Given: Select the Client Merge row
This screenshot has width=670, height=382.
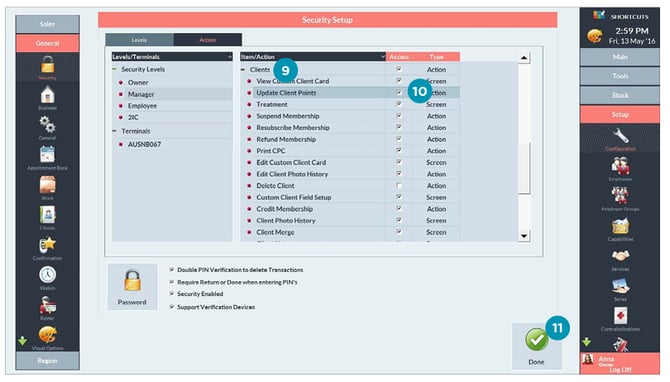Looking at the screenshot, I should point(350,232).
